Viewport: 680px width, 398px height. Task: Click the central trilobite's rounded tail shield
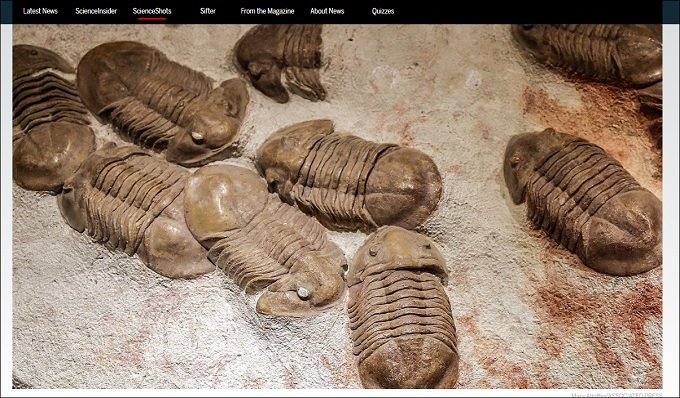[403, 186]
